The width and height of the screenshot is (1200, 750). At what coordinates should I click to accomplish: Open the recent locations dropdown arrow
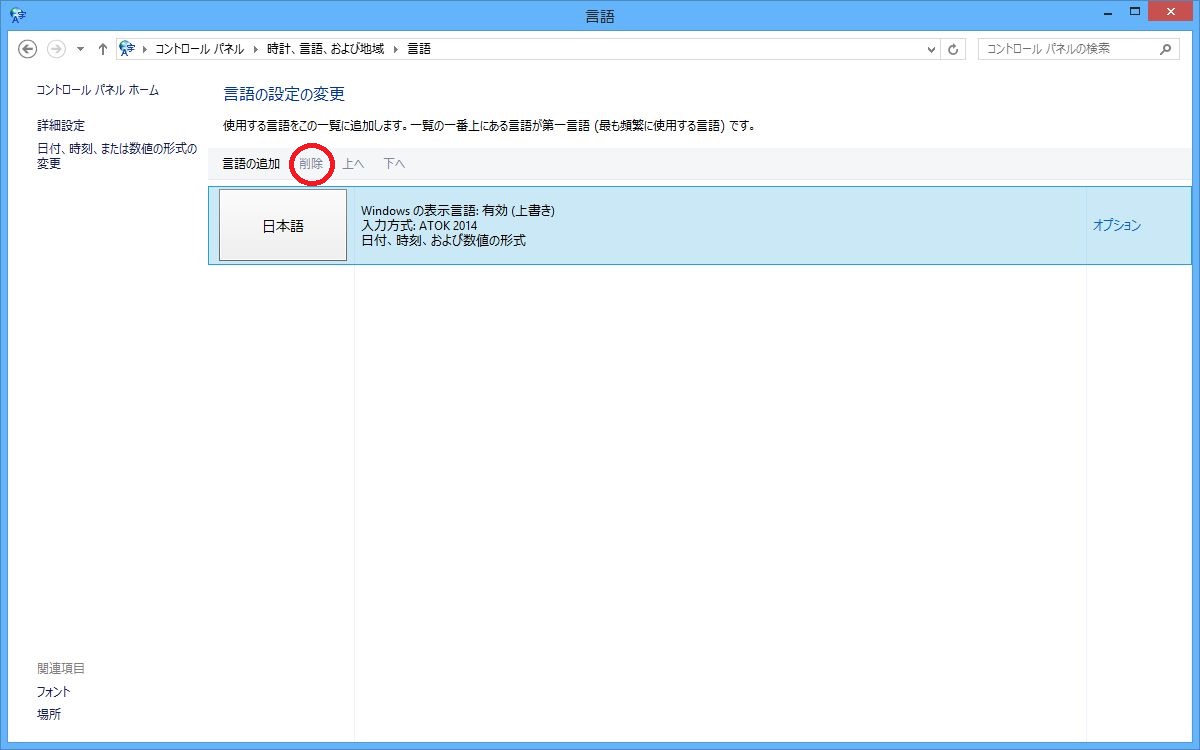tap(80, 49)
